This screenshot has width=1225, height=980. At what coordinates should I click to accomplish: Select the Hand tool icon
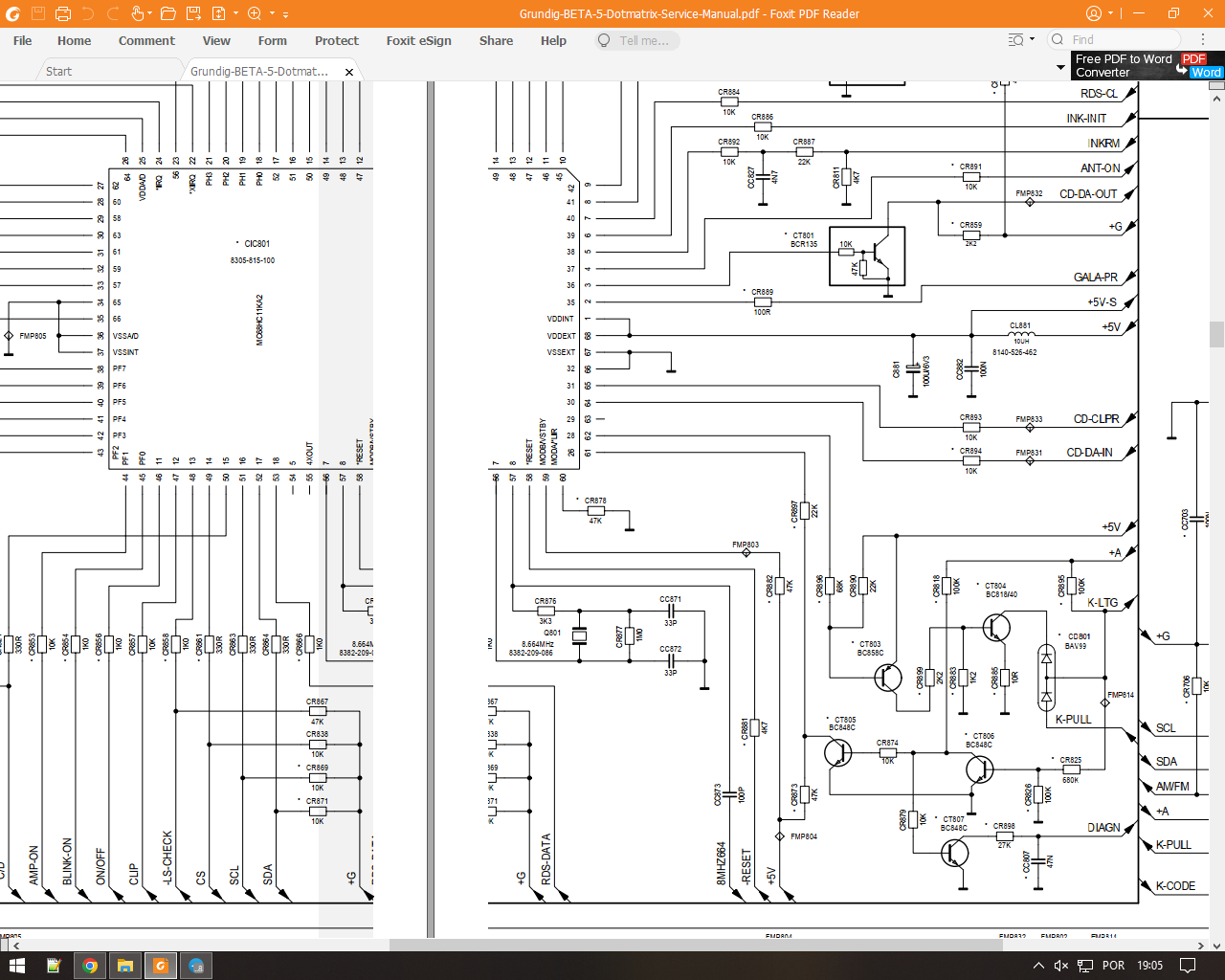pos(137,13)
